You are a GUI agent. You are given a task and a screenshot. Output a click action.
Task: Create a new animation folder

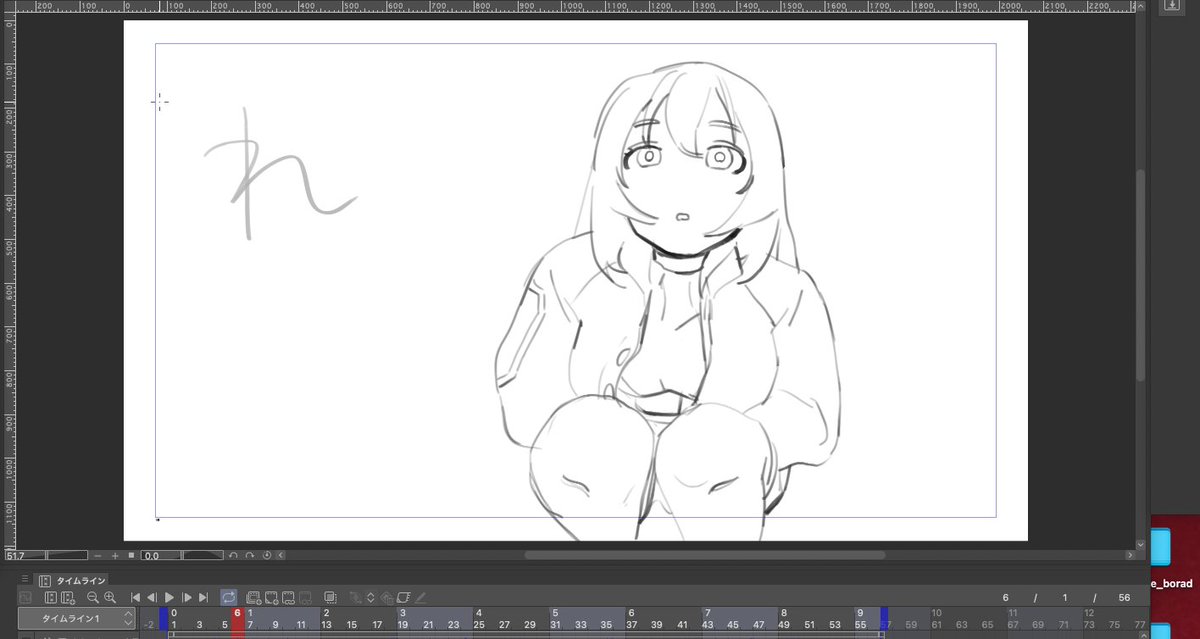253,597
